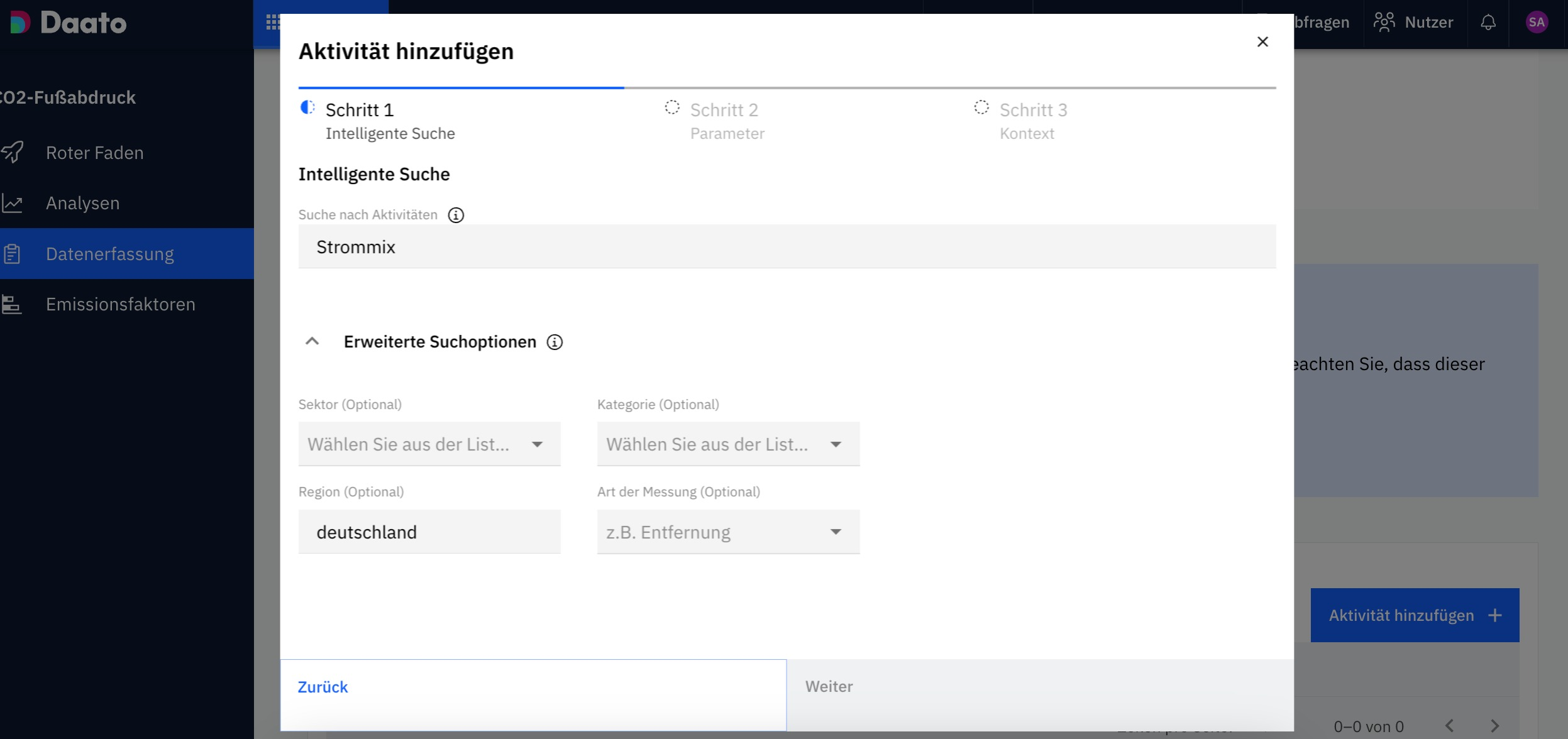Image resolution: width=1568 pixels, height=739 pixels.
Task: Open Analysen in the sidebar
Action: point(82,203)
